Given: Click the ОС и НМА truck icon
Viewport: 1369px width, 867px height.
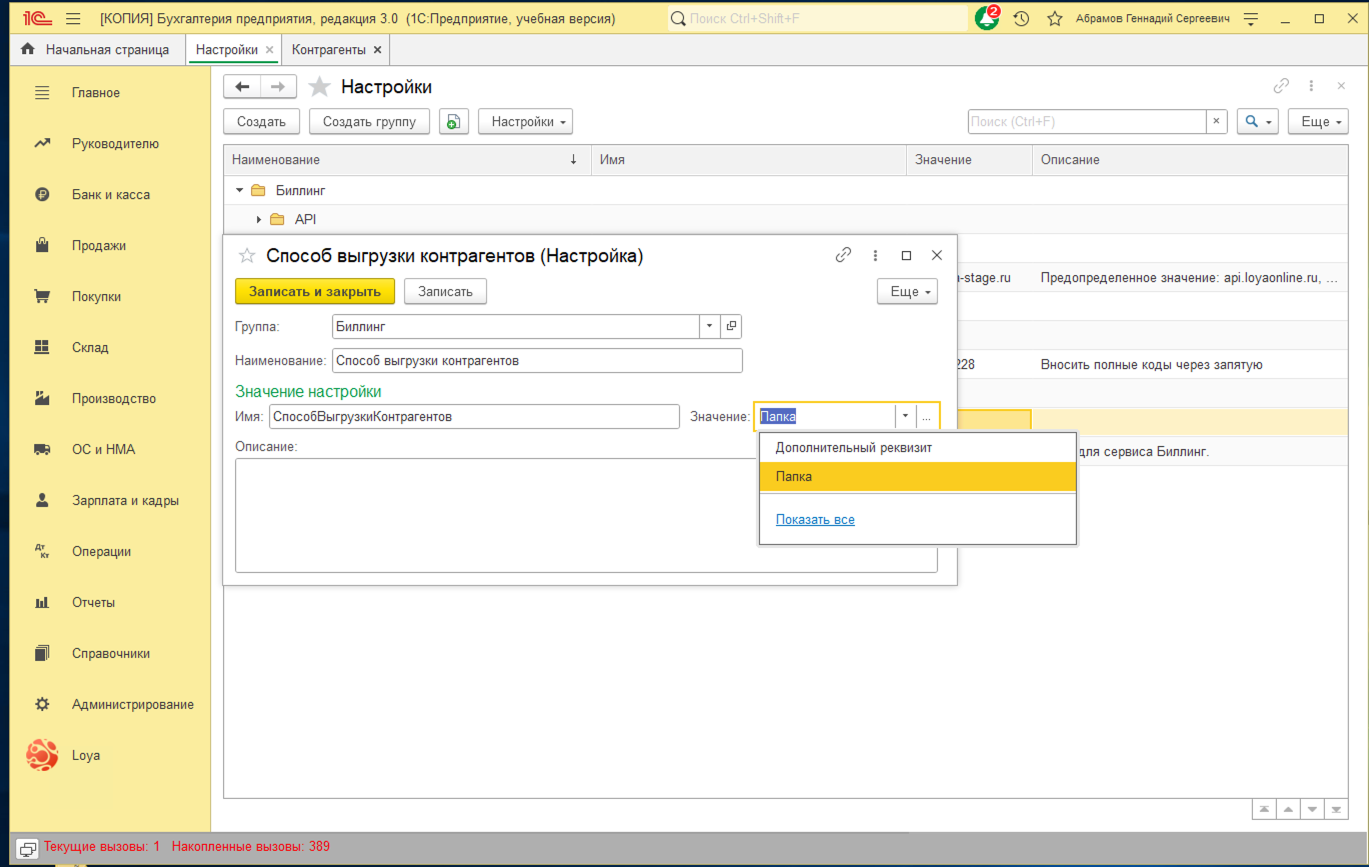Looking at the screenshot, I should 42,450.
